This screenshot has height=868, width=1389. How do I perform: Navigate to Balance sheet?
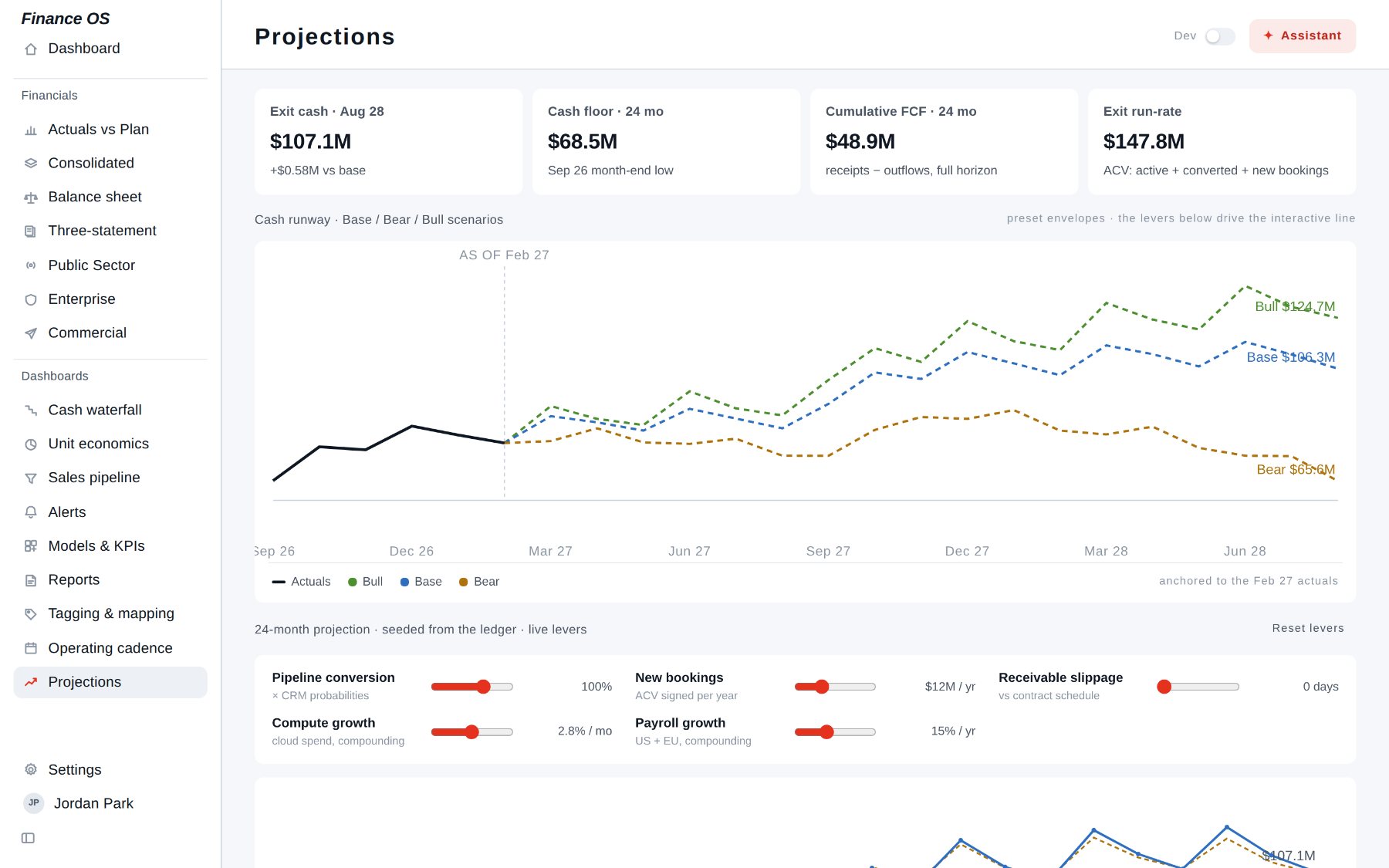pos(110,198)
